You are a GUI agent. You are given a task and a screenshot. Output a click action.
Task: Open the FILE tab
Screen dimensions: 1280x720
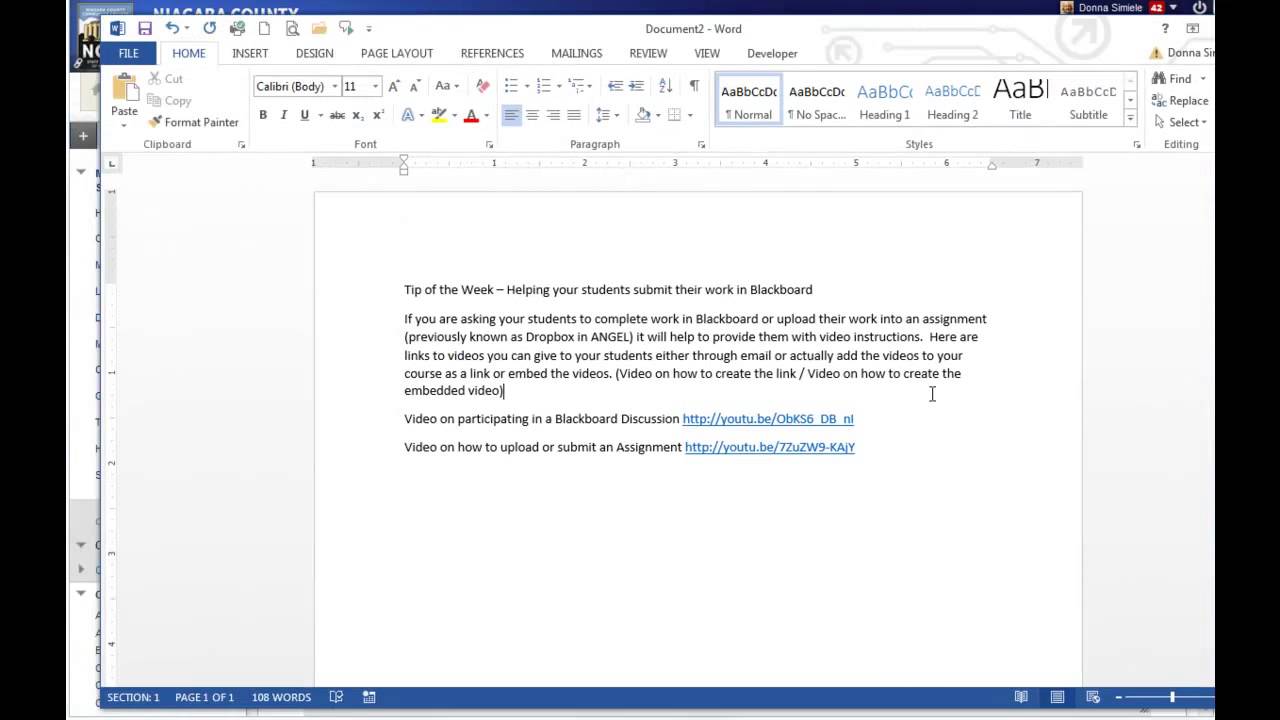[129, 53]
